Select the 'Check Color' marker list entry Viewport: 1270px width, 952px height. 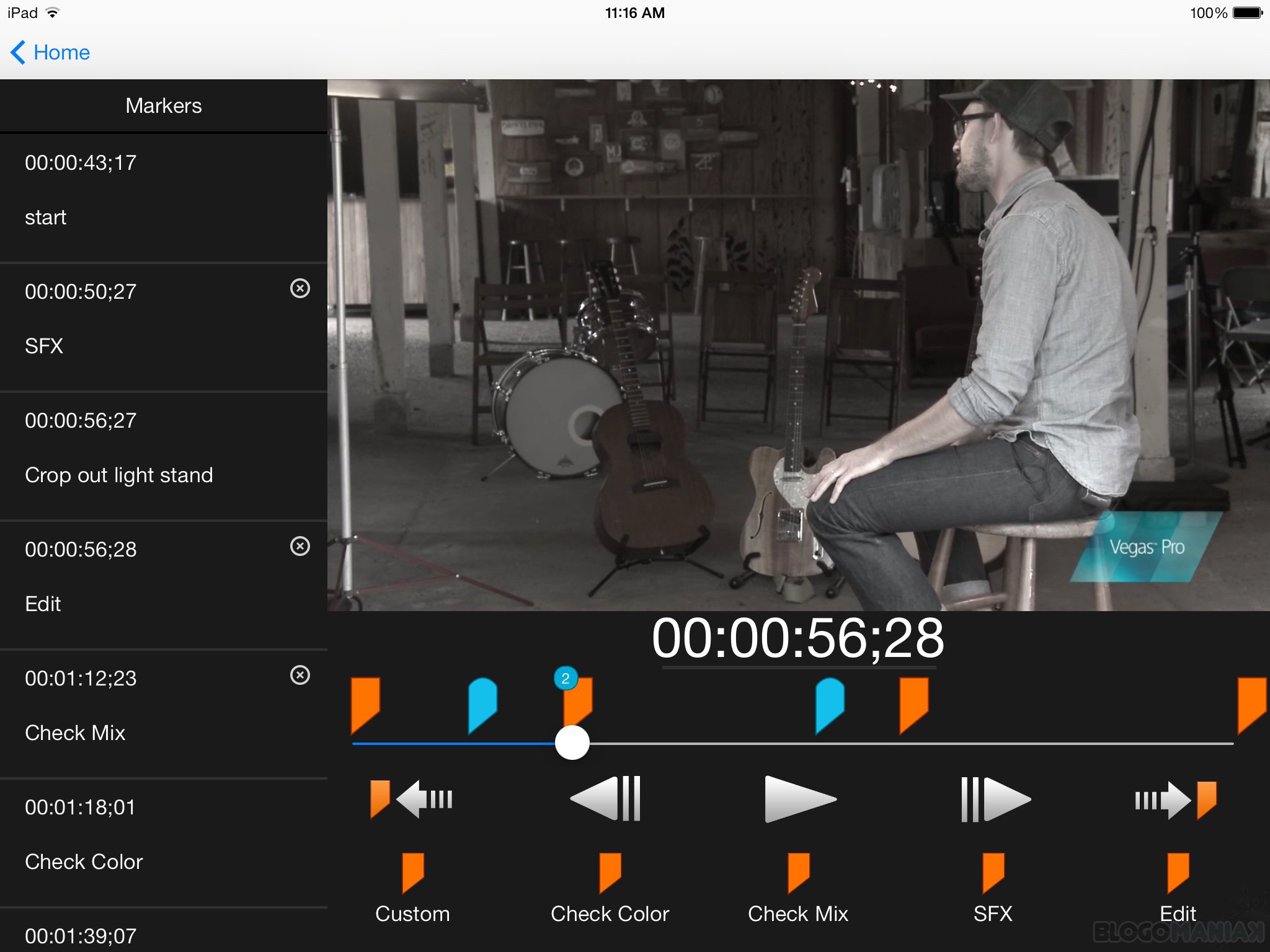click(x=164, y=843)
